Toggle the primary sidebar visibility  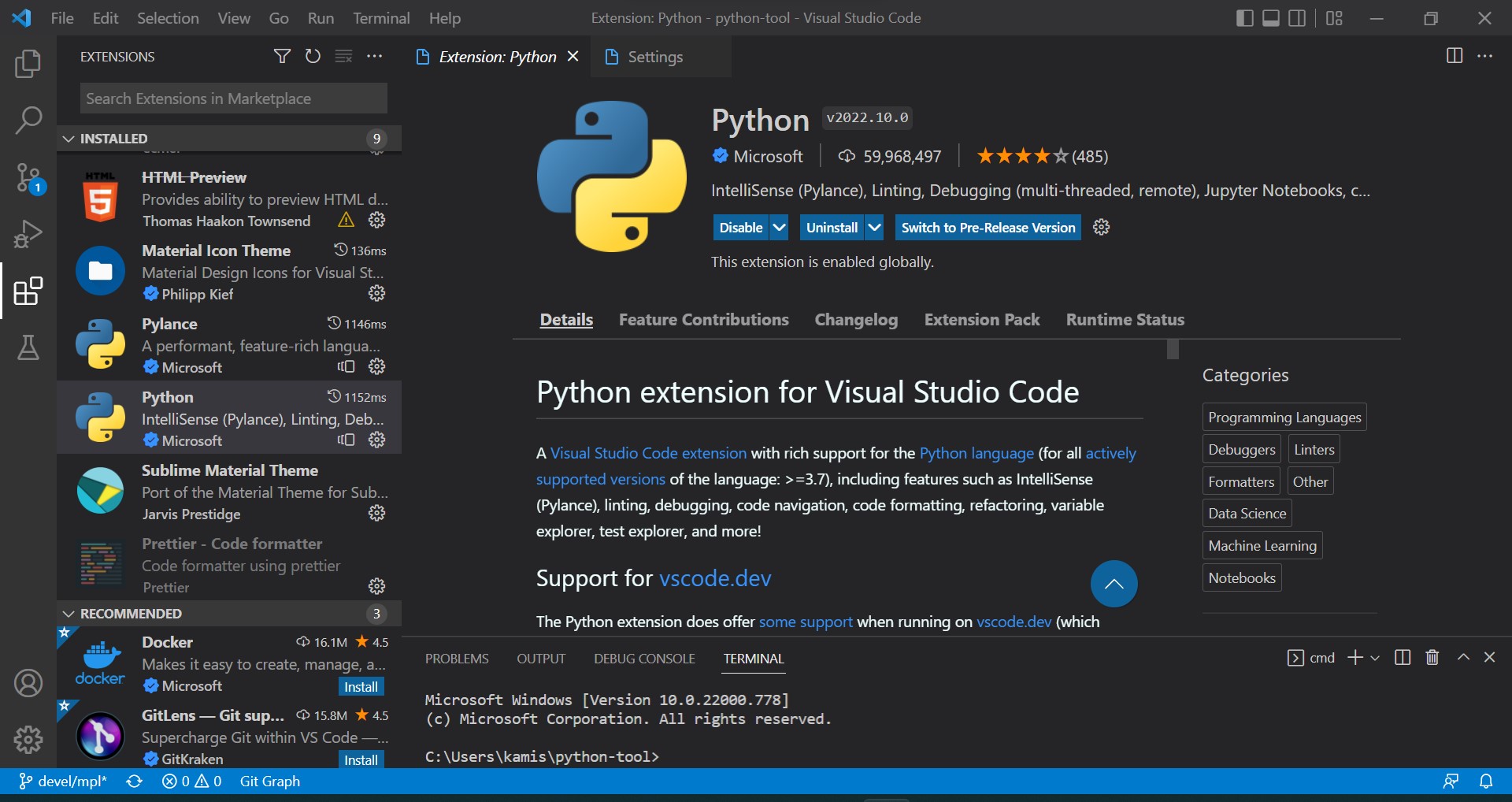1244,17
